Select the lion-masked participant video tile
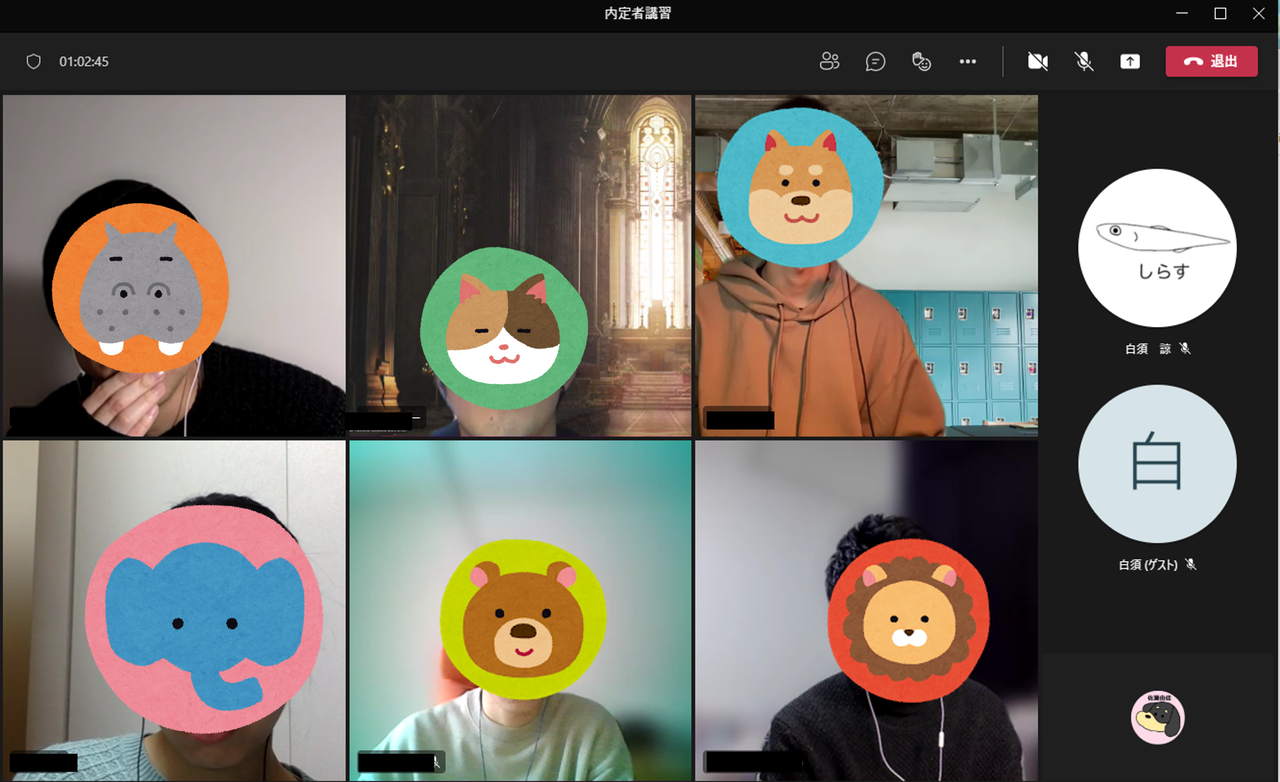Screen dimensions: 1280x782 pyautogui.click(x=866, y=610)
